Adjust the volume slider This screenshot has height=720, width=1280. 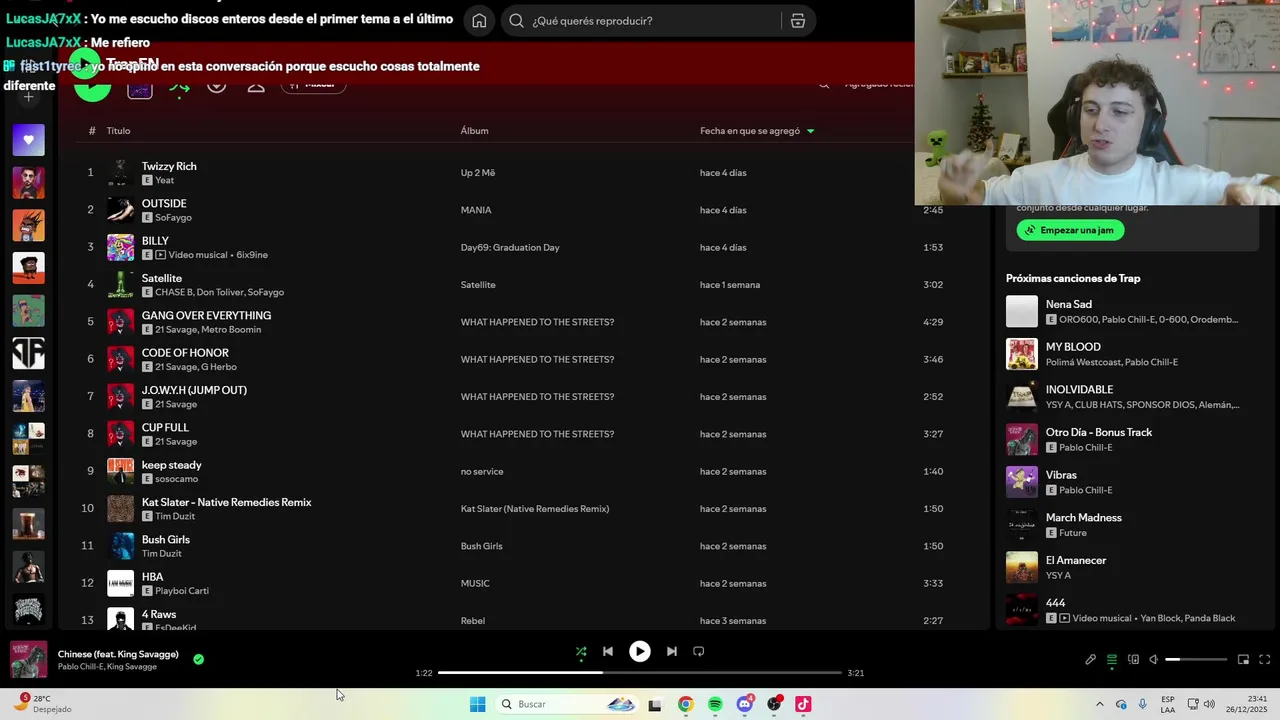tap(1196, 659)
